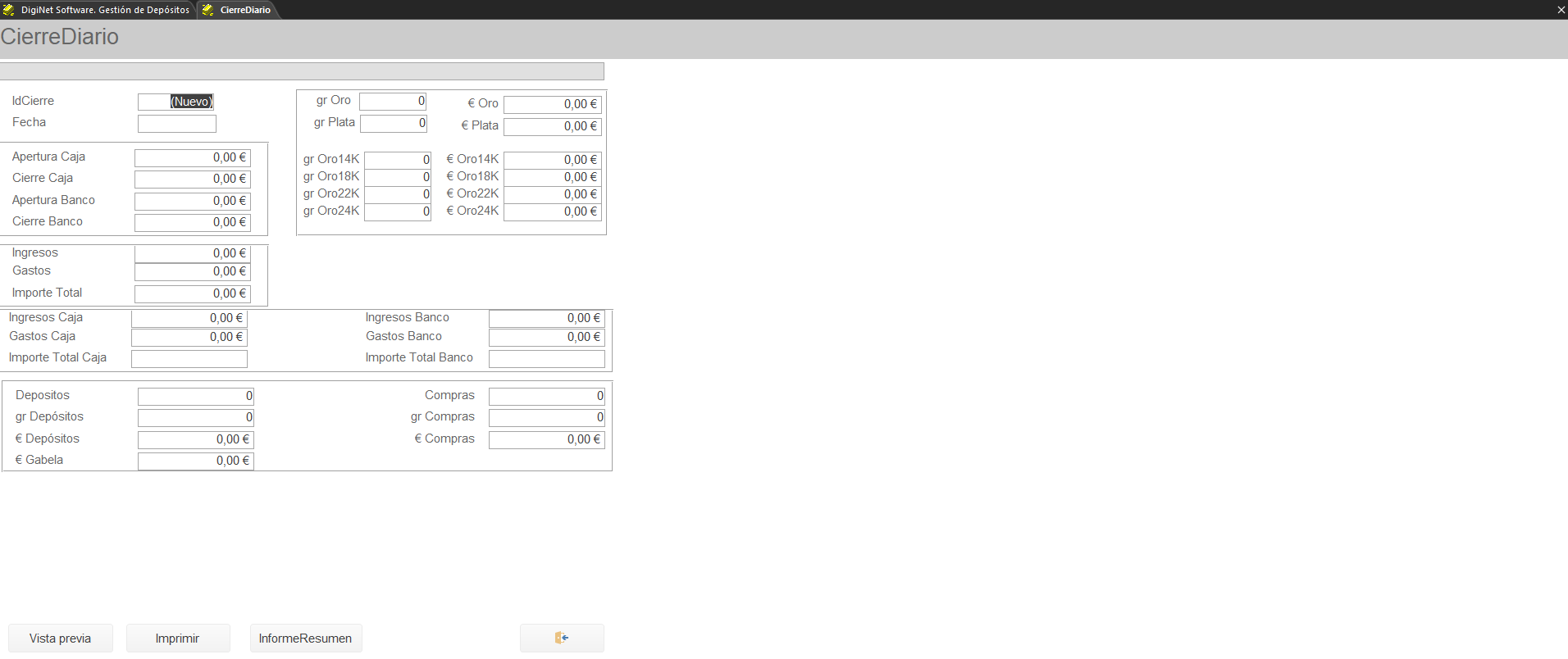Click the gr Oro18K field
This screenshot has width=1568, height=659.
pyautogui.click(x=398, y=177)
